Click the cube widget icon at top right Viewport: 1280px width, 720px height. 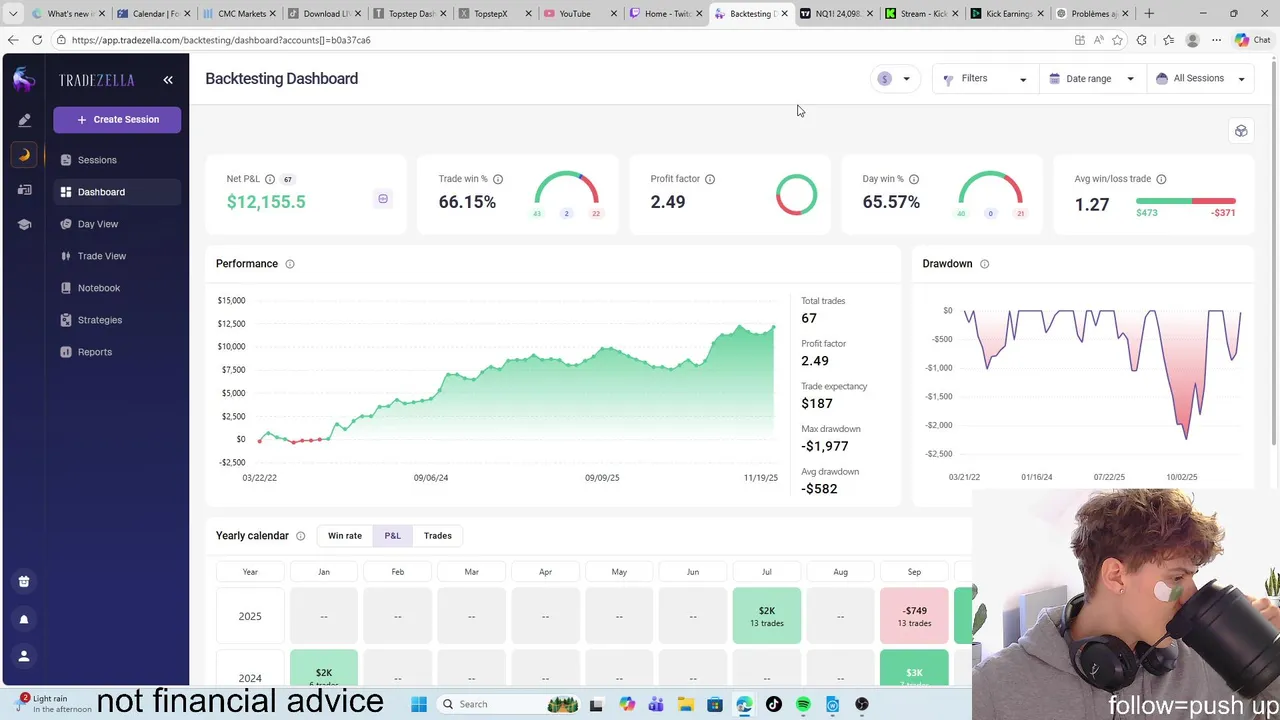pyautogui.click(x=1241, y=131)
